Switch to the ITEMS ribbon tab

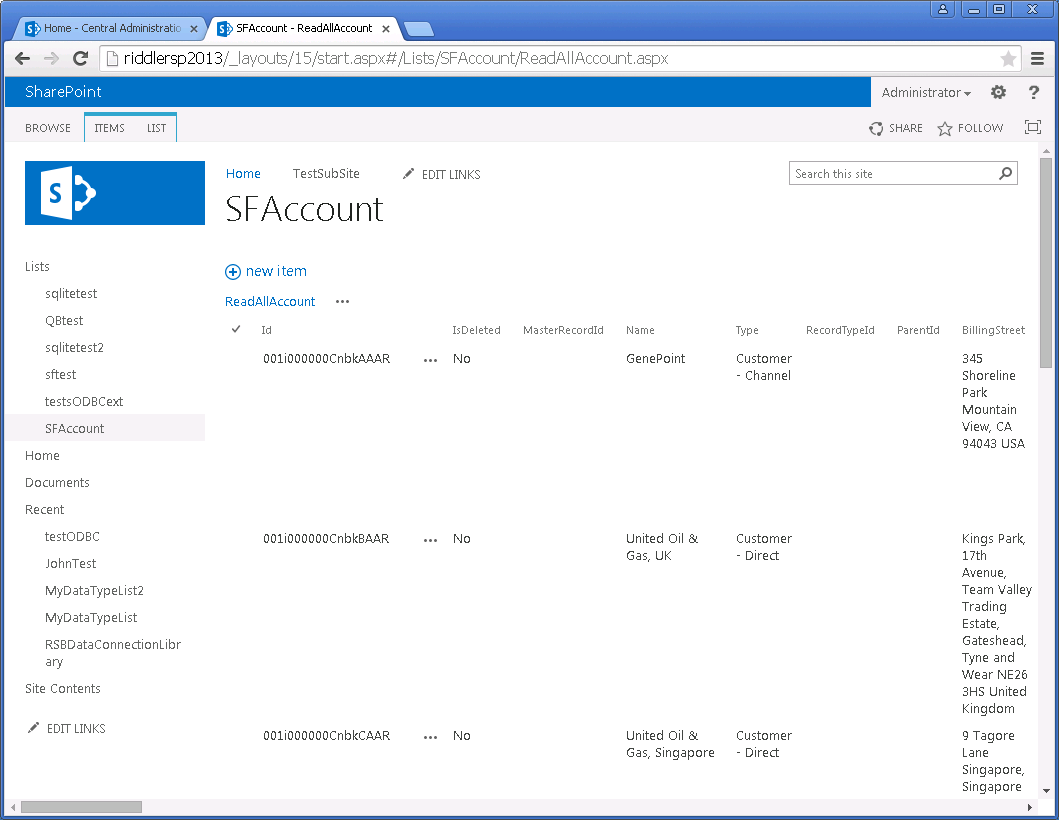pyautogui.click(x=109, y=128)
